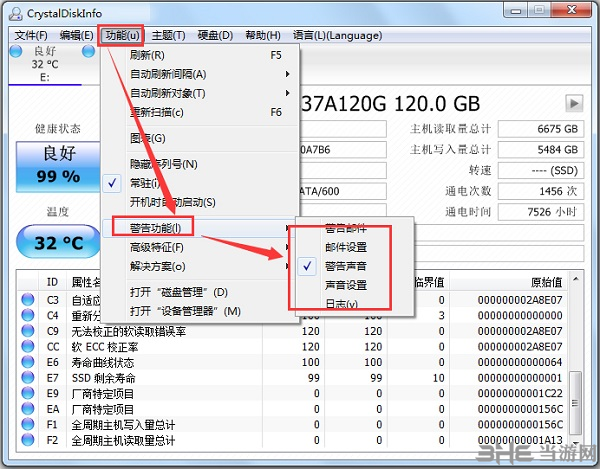Image resolution: width=600 pixels, height=469 pixels.
Task: Click the 7526 小时 power on hours field
Action: (541, 212)
